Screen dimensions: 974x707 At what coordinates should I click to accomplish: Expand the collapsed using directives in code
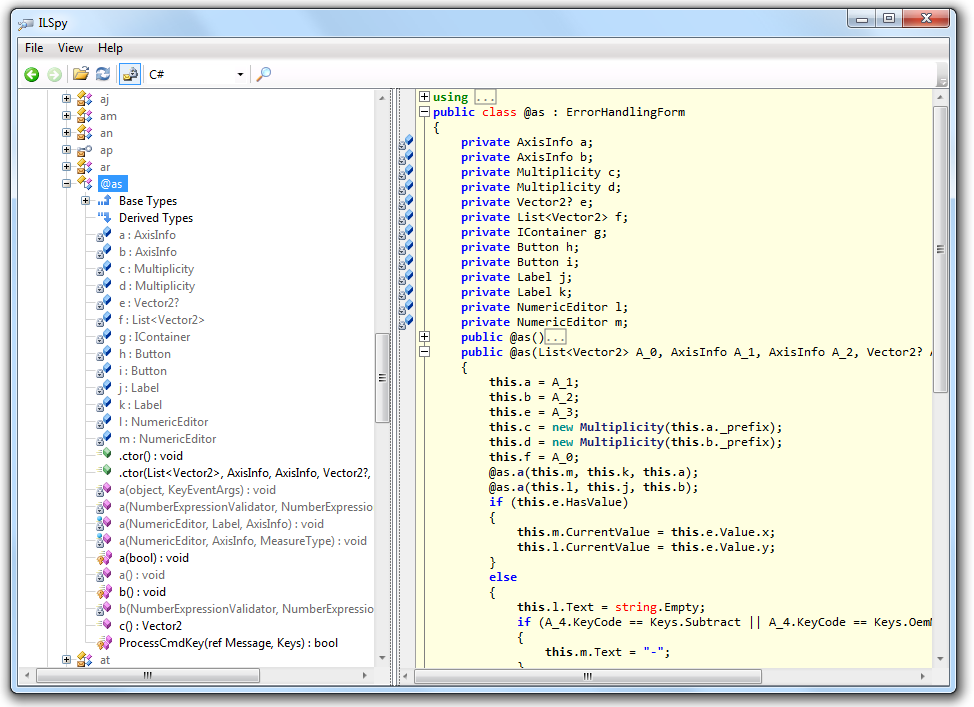pos(424,96)
